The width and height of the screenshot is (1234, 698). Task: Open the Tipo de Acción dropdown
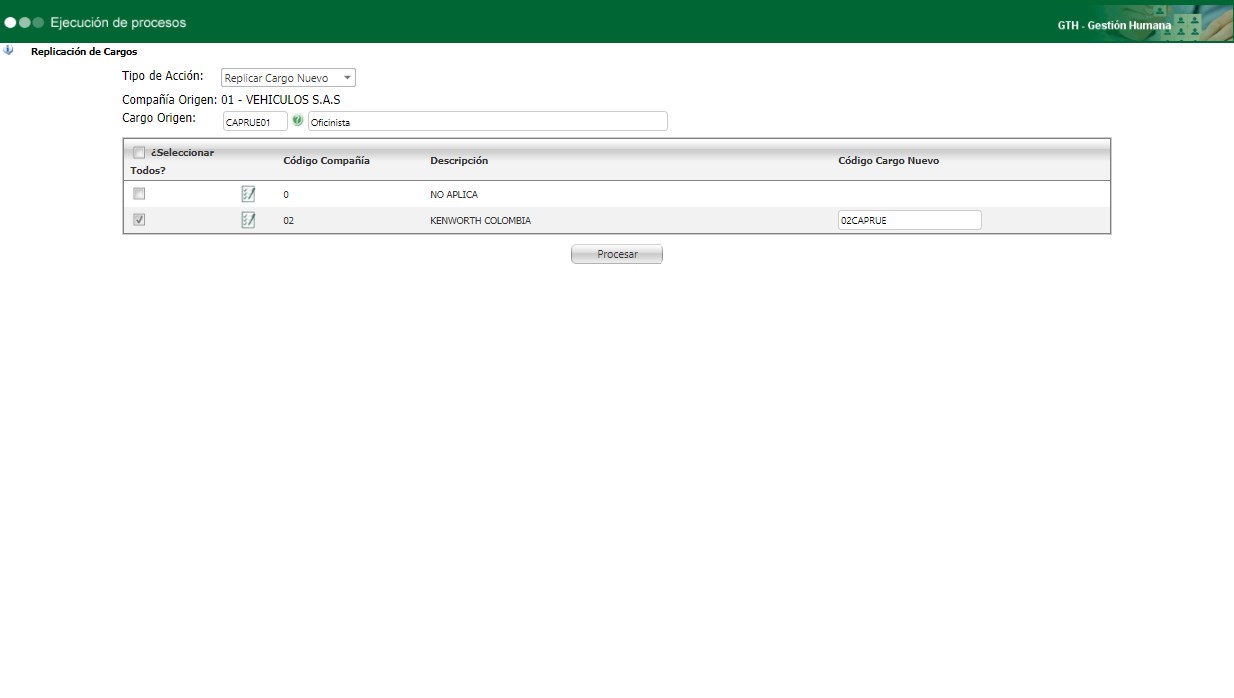pyautogui.click(x=288, y=78)
